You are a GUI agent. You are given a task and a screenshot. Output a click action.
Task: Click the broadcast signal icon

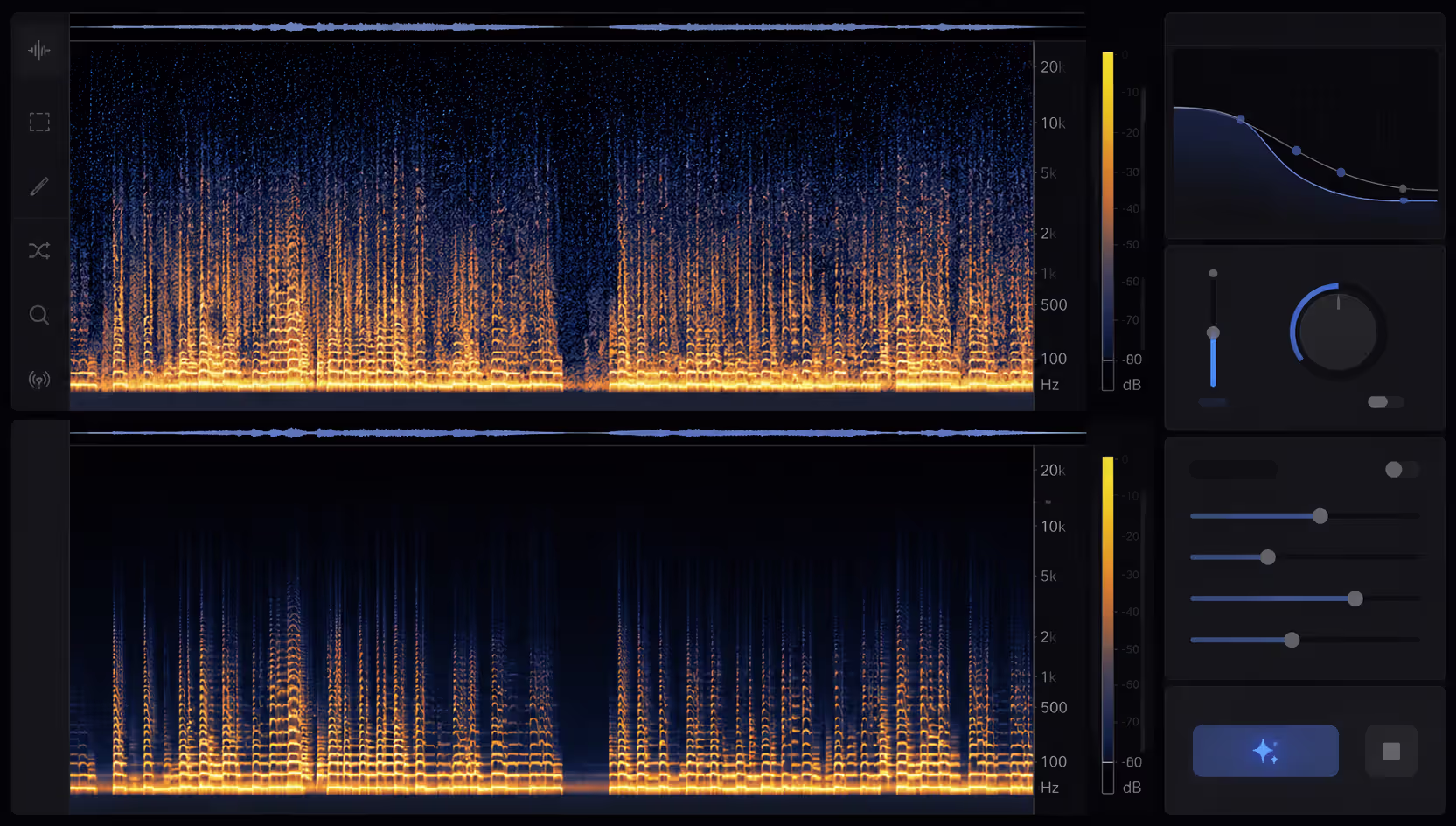[x=39, y=380]
